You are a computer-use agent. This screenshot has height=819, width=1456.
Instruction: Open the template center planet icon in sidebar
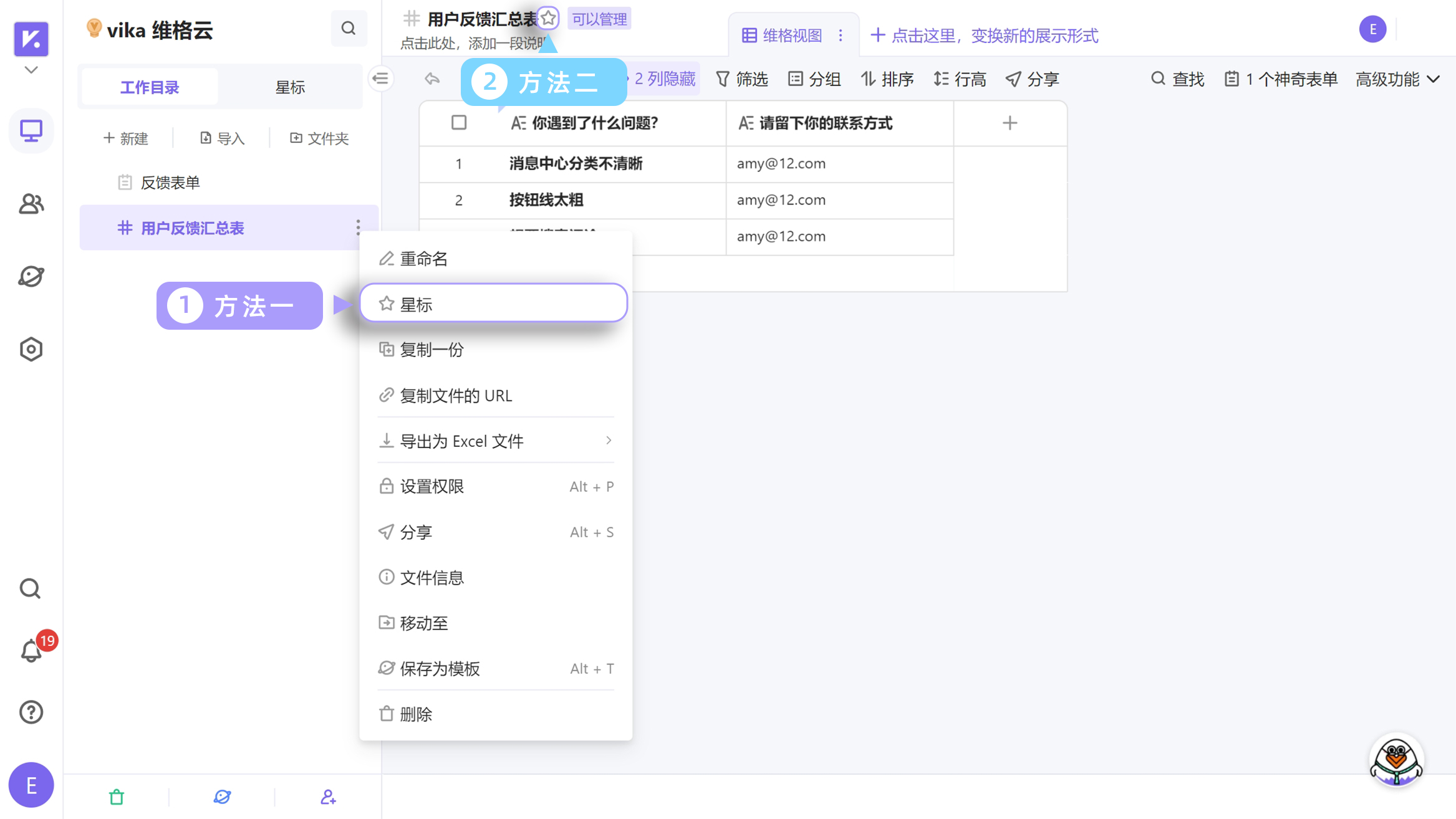point(31,276)
